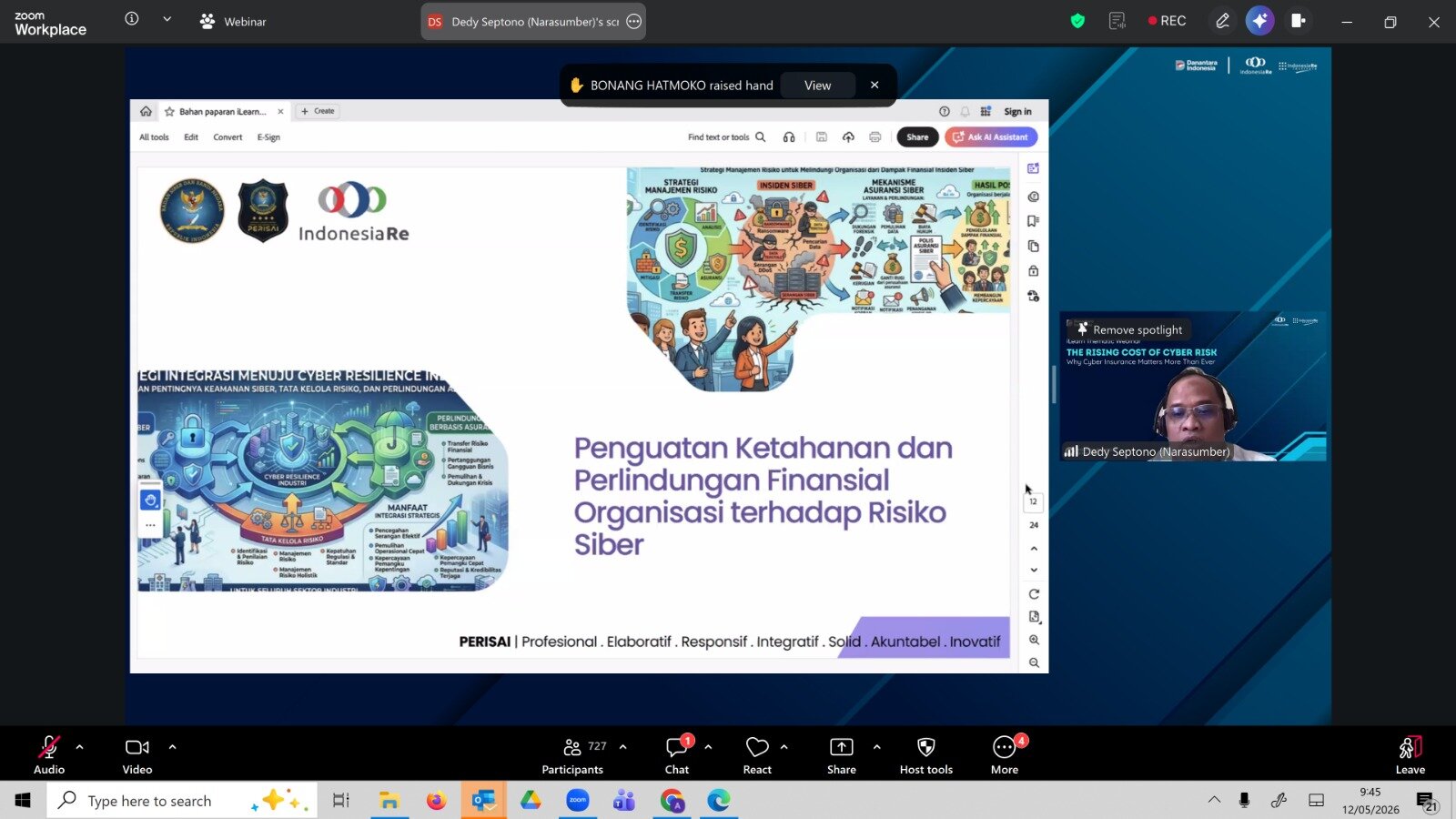Expand the caret next to React
This screenshot has width=1456, height=819.
pos(784,747)
